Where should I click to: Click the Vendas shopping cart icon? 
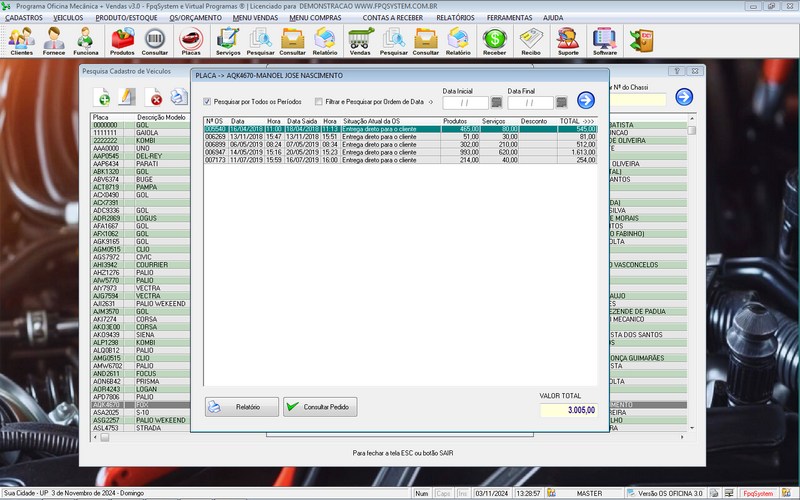360,40
